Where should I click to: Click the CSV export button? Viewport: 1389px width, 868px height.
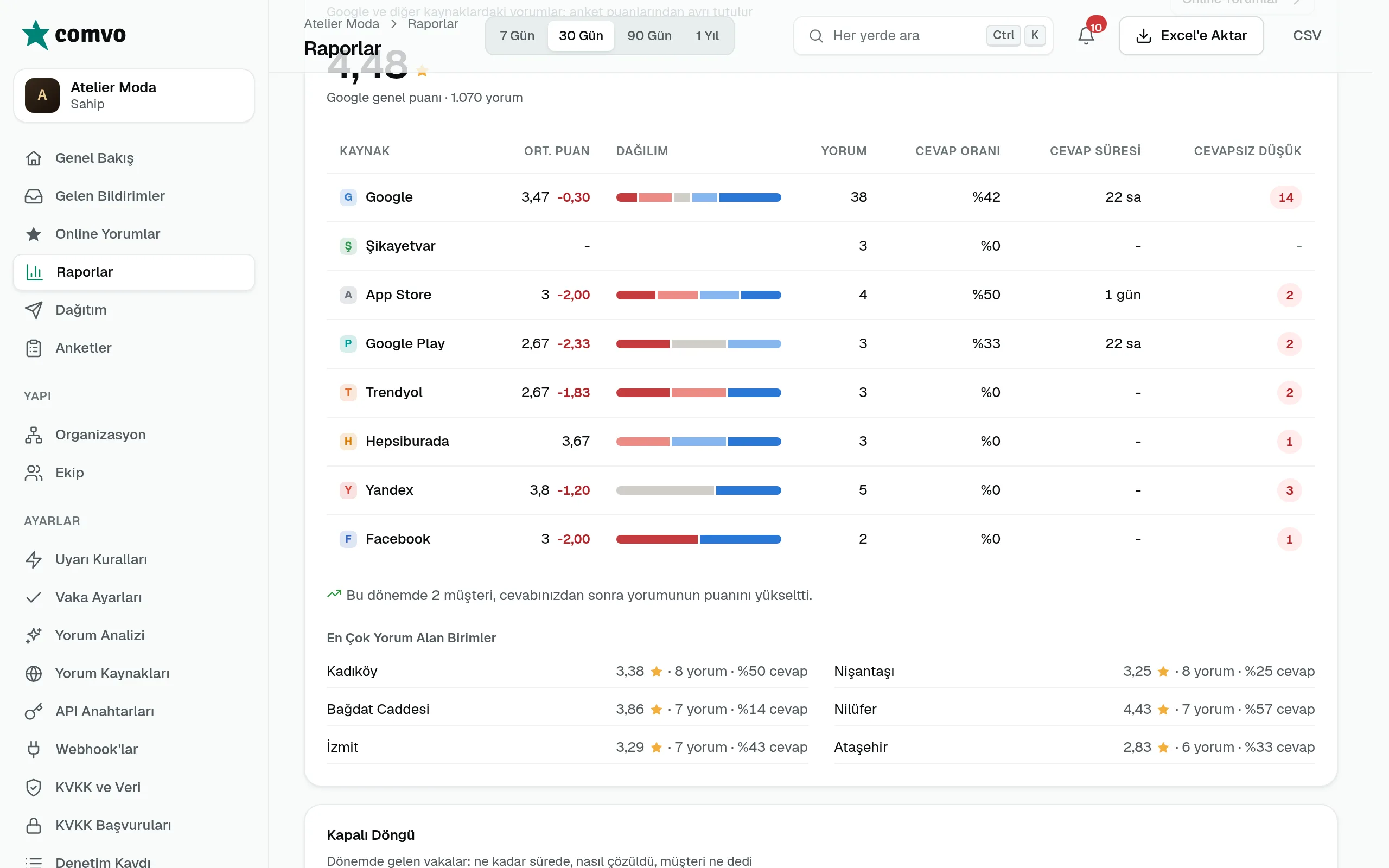tap(1307, 36)
